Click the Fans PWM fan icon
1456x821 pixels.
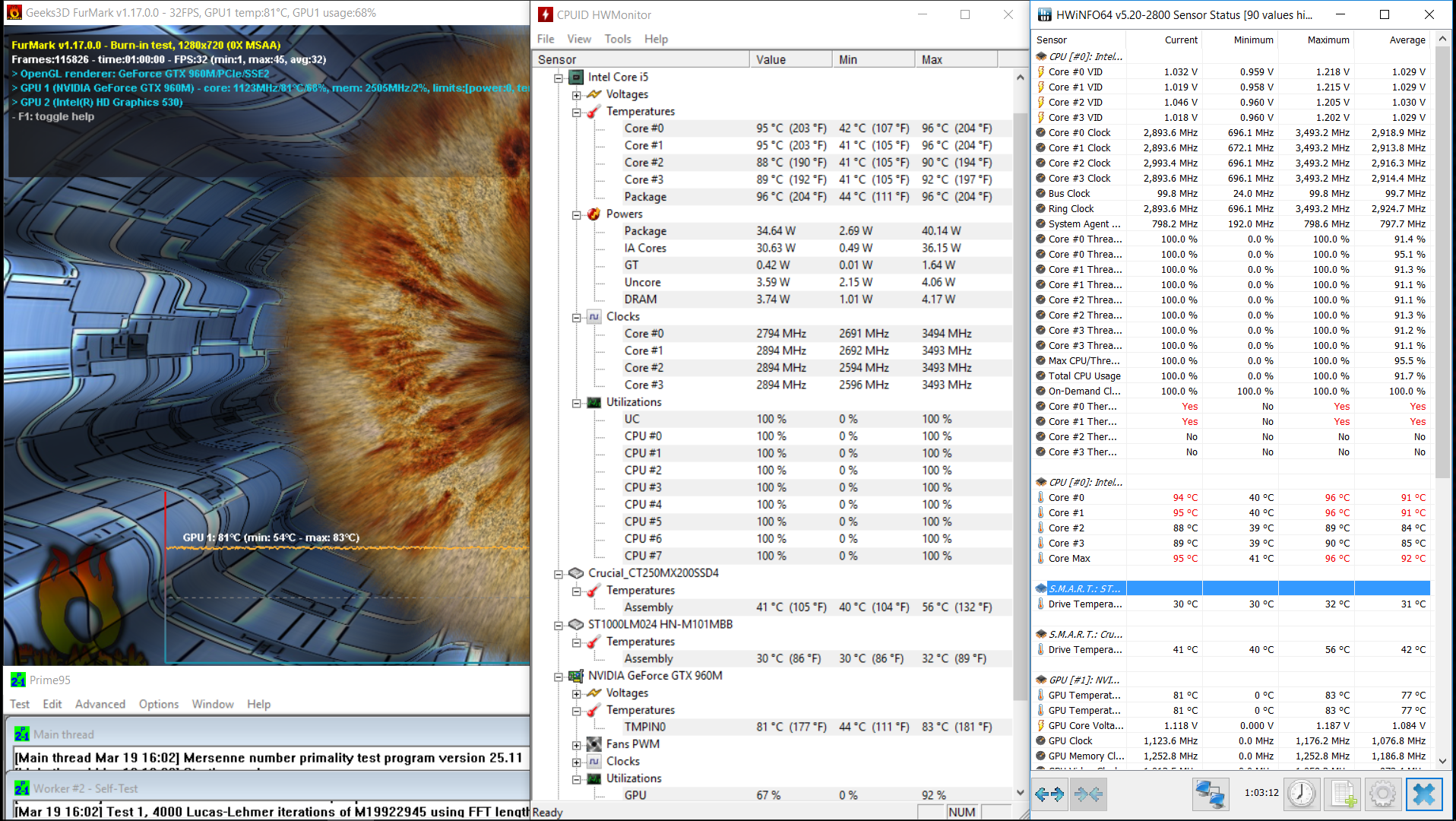pyautogui.click(x=594, y=744)
